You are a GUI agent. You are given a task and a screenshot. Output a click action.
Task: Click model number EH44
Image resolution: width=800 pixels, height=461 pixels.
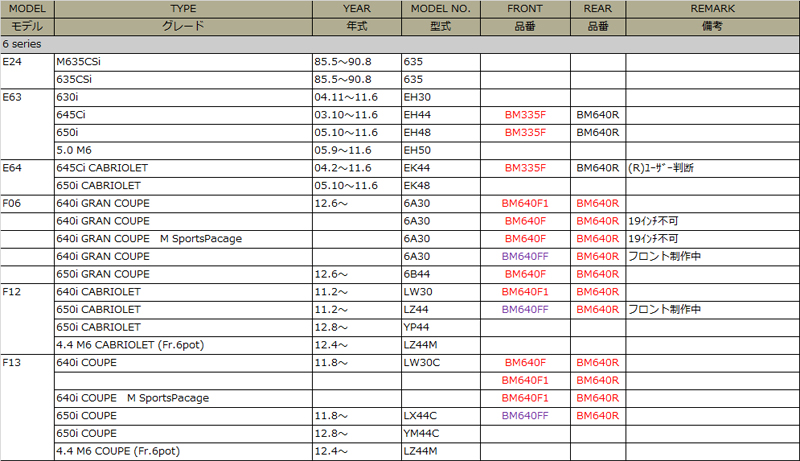417,115
